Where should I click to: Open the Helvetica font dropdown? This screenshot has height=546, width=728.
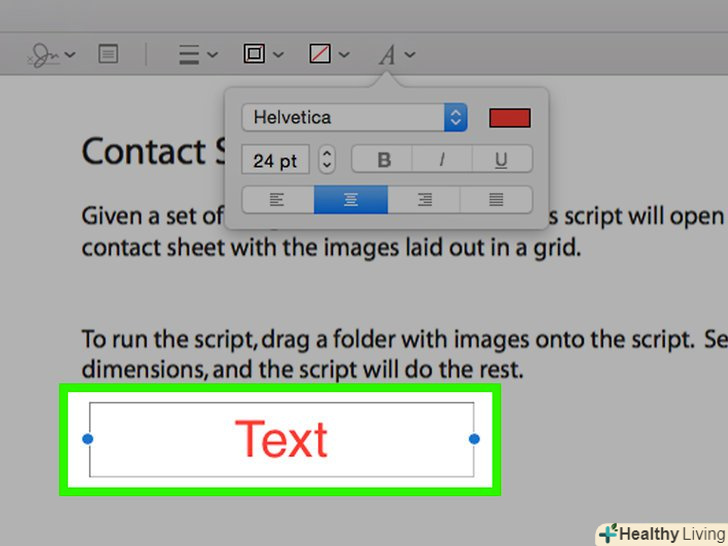pos(354,118)
